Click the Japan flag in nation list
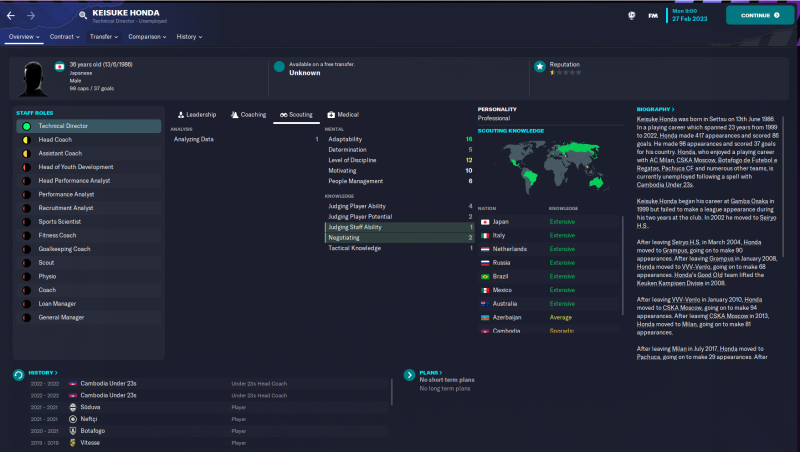 pos(485,221)
